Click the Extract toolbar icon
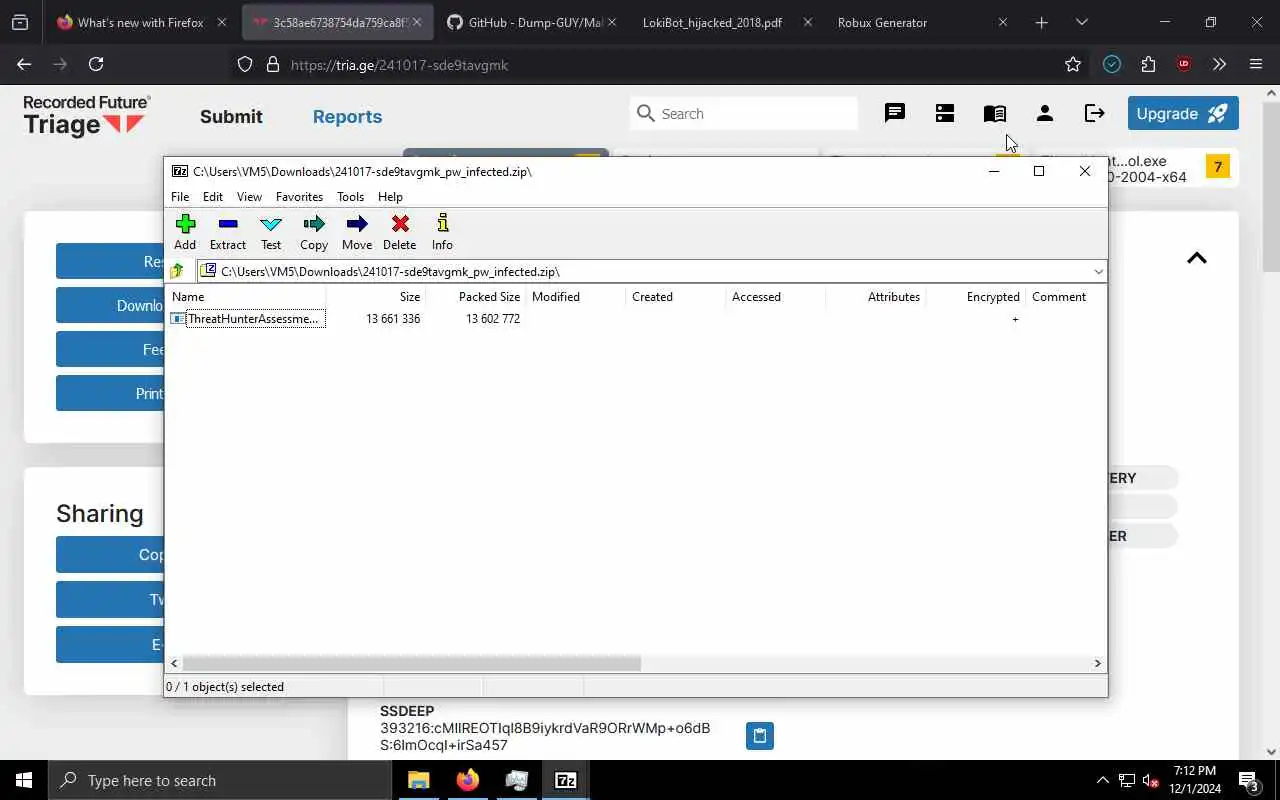The image size is (1280, 800). point(228,232)
